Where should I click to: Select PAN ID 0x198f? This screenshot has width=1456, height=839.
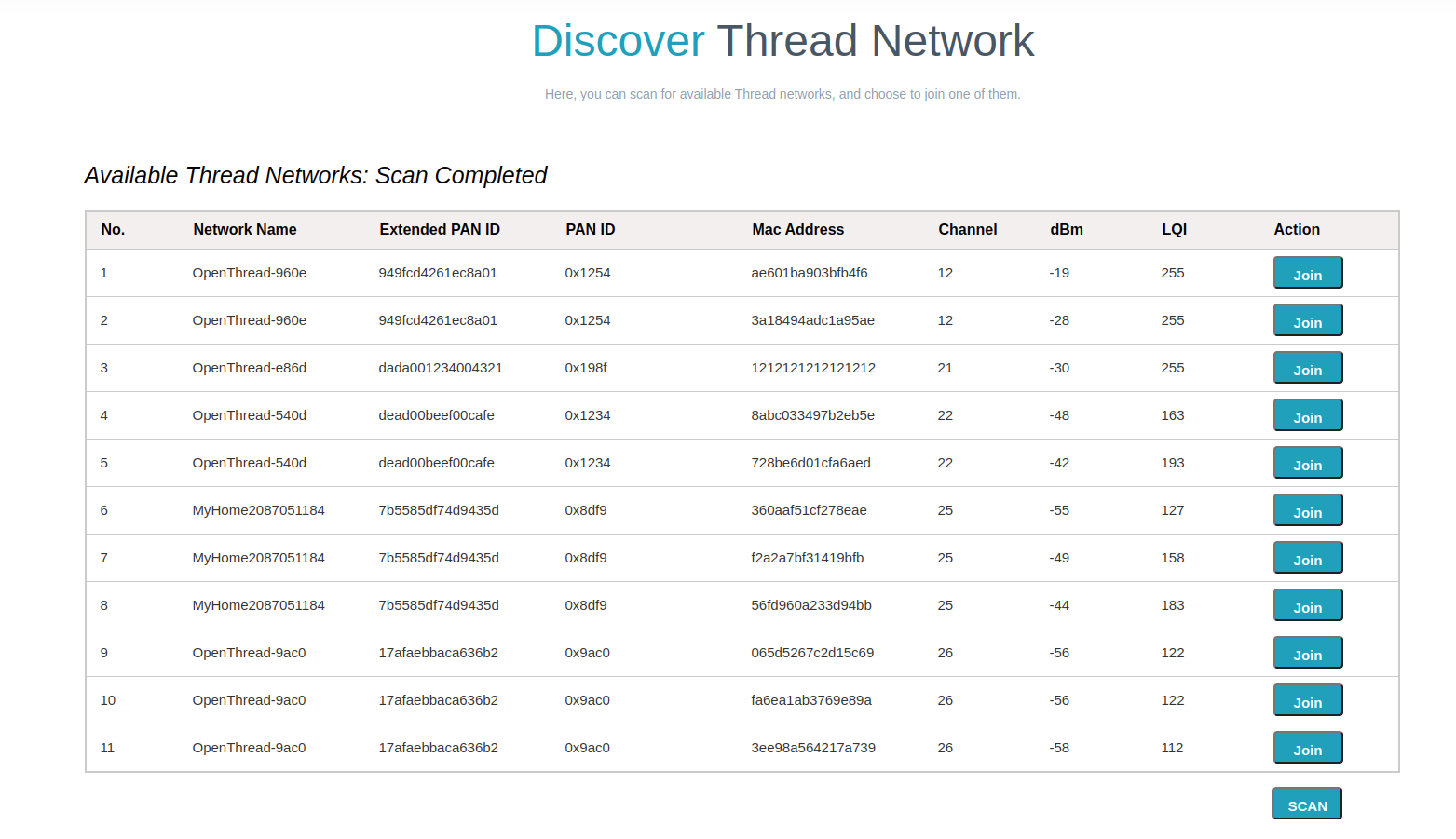(x=586, y=368)
